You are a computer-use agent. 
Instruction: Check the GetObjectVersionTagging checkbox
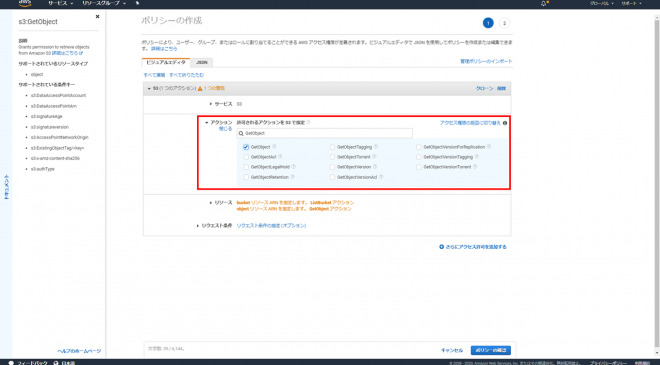(x=419, y=157)
